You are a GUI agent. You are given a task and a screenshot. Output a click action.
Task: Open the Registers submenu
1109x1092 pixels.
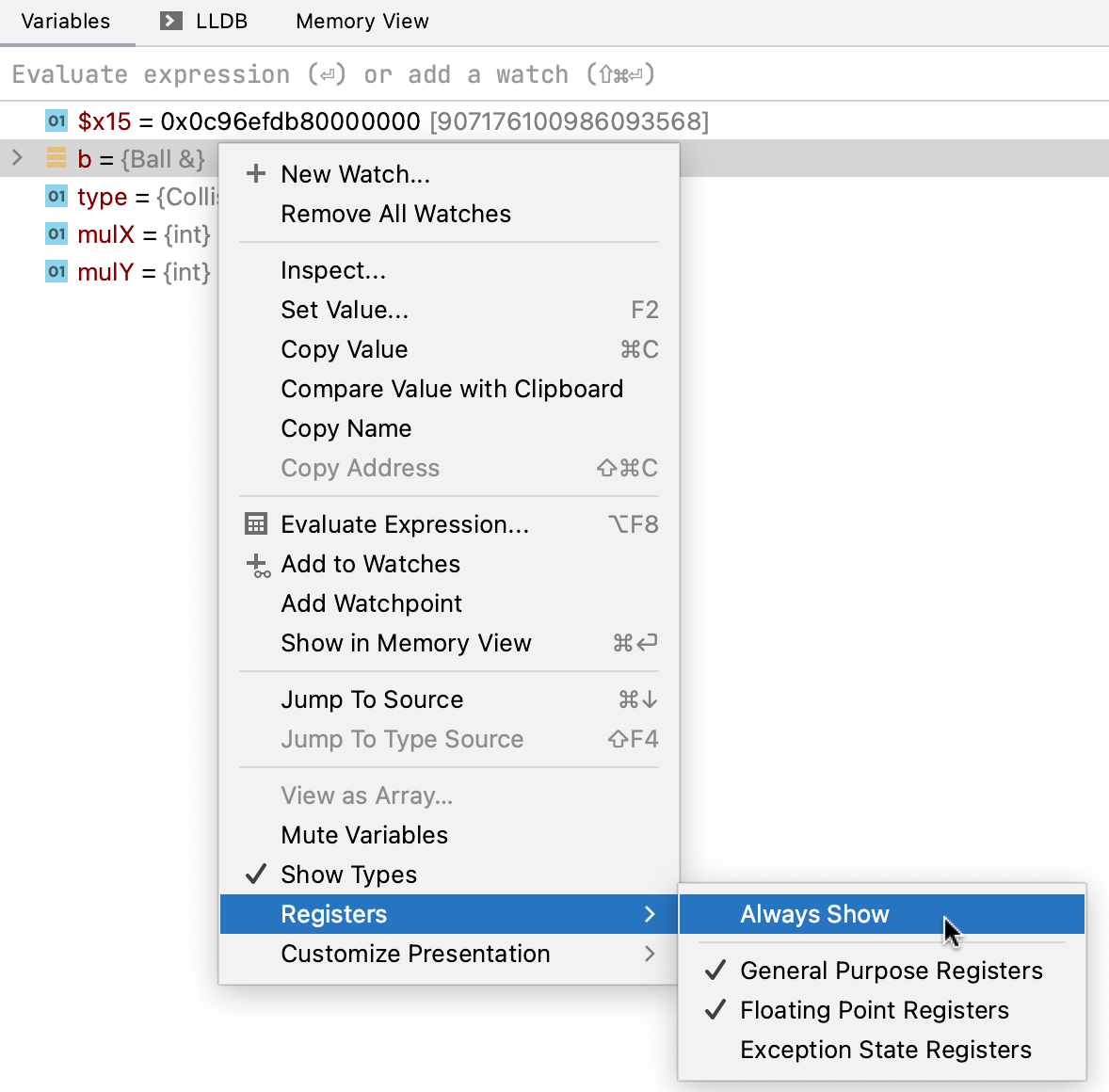click(x=333, y=914)
